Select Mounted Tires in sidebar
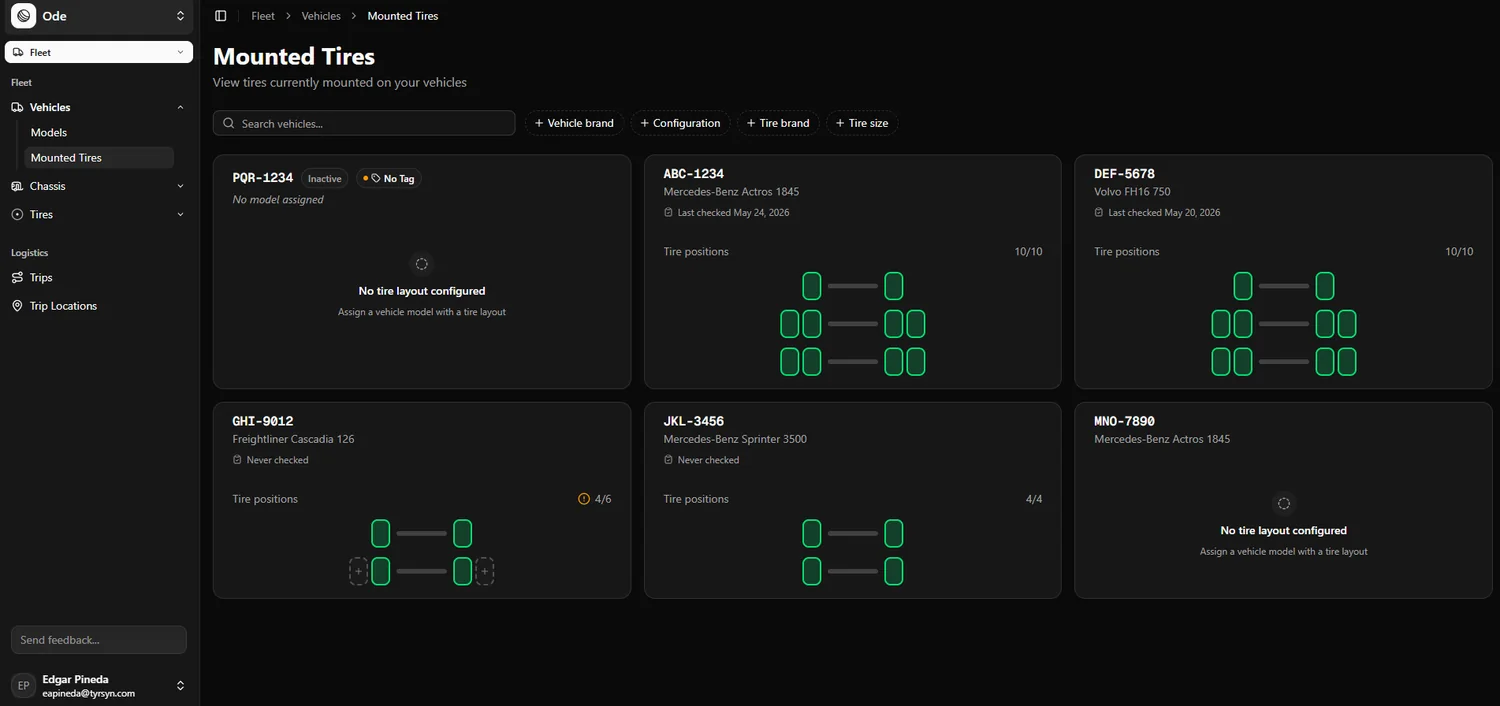Screen dimensions: 1500x706 99,157
